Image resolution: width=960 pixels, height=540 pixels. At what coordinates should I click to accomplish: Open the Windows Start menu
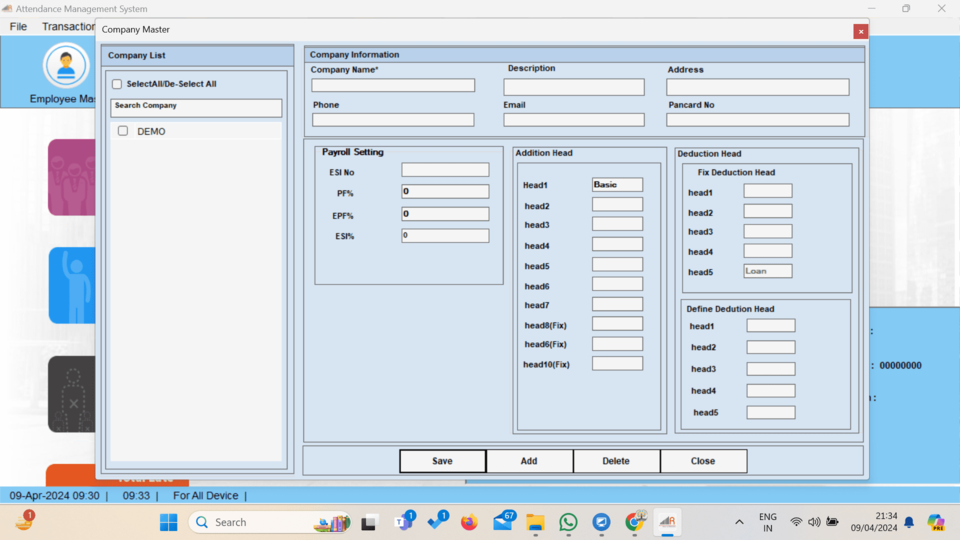(x=168, y=522)
